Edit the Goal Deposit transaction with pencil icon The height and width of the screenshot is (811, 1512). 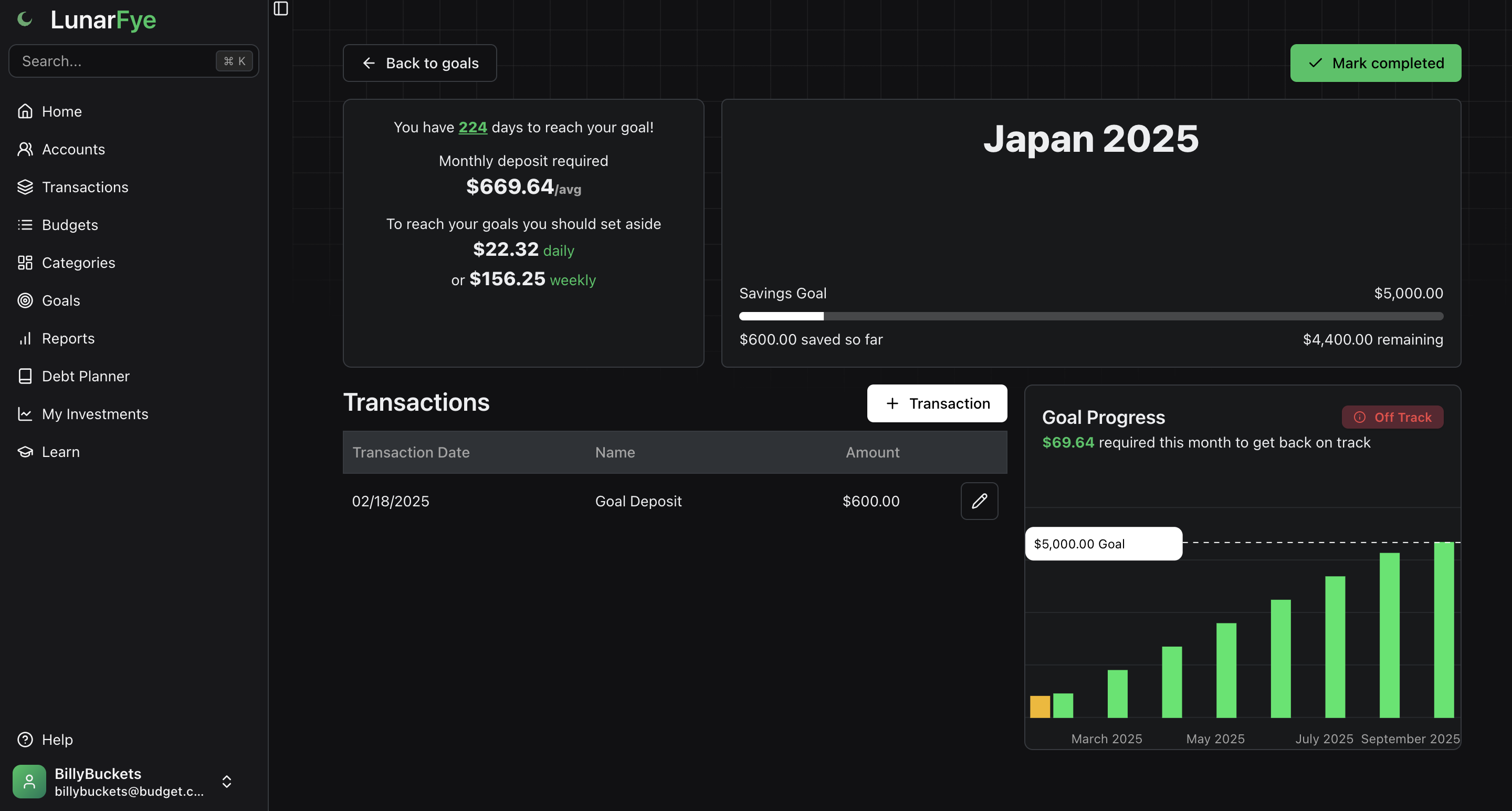[x=979, y=501]
